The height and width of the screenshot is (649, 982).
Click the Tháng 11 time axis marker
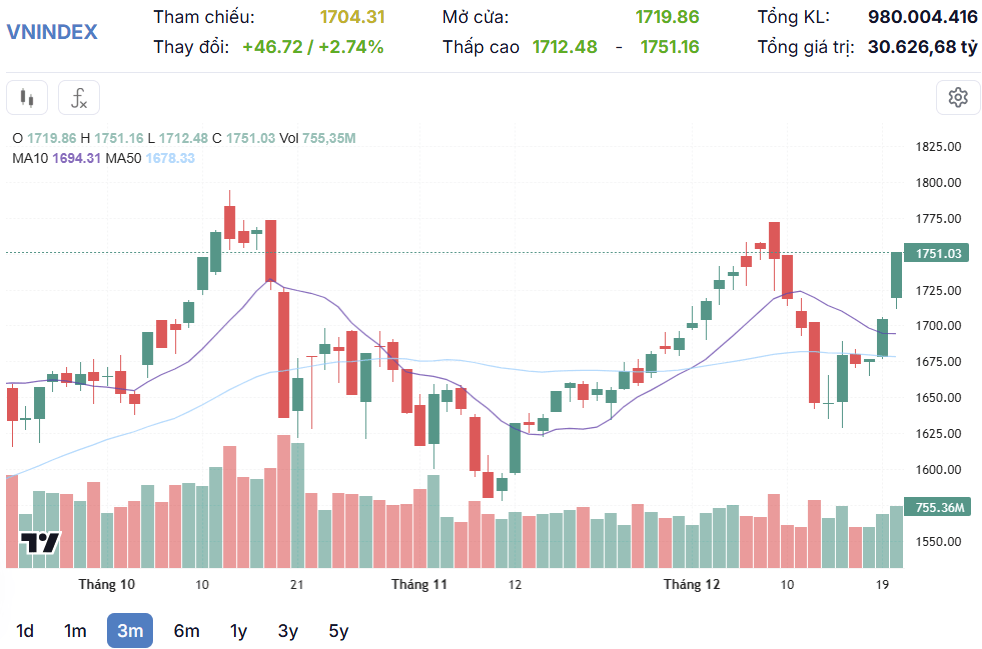click(419, 584)
